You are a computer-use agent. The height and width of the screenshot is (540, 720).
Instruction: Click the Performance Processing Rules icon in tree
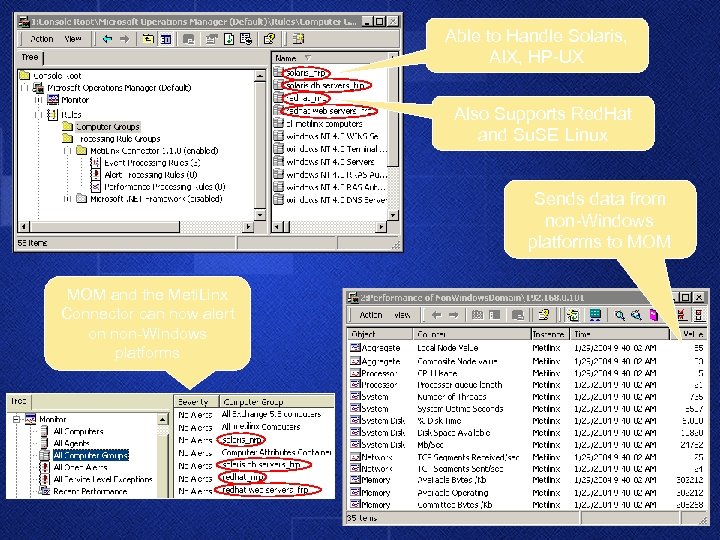pyautogui.click(x=95, y=187)
